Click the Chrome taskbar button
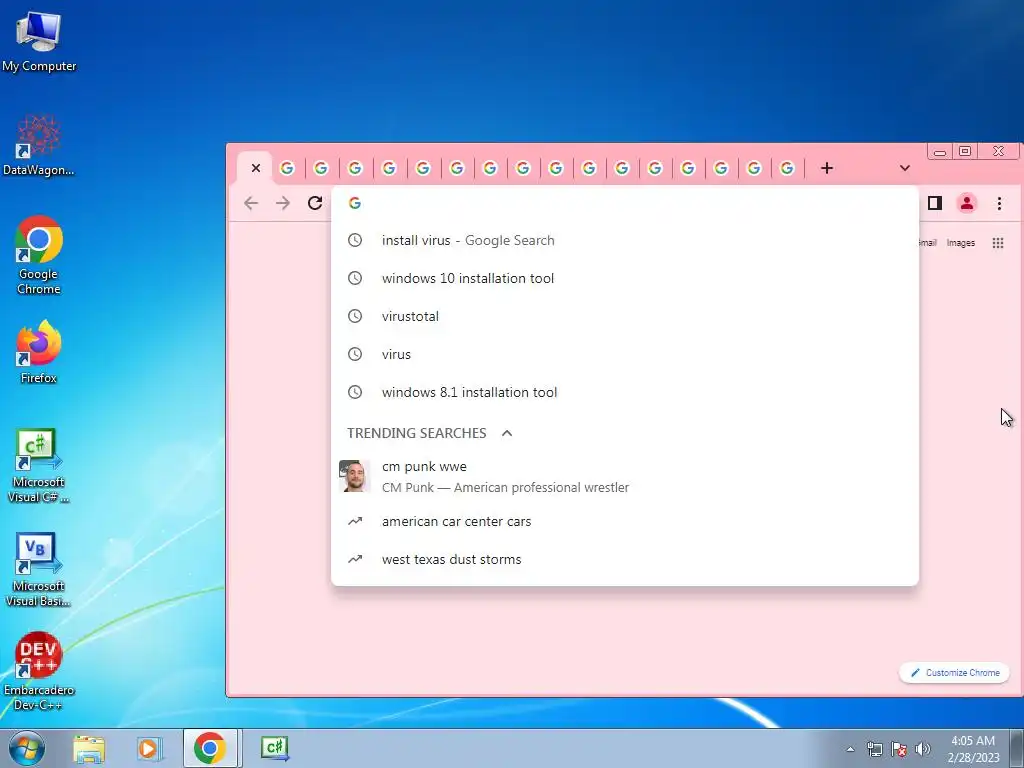The height and width of the screenshot is (768, 1024). 210,748
